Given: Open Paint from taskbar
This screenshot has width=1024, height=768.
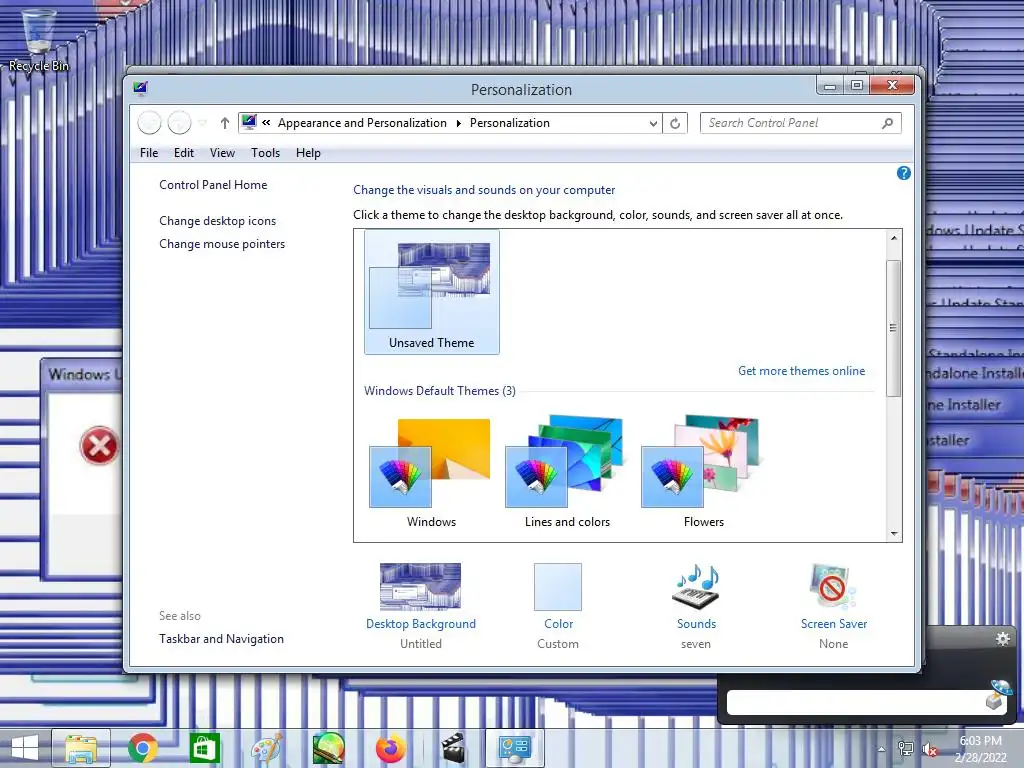Looking at the screenshot, I should click(x=266, y=748).
